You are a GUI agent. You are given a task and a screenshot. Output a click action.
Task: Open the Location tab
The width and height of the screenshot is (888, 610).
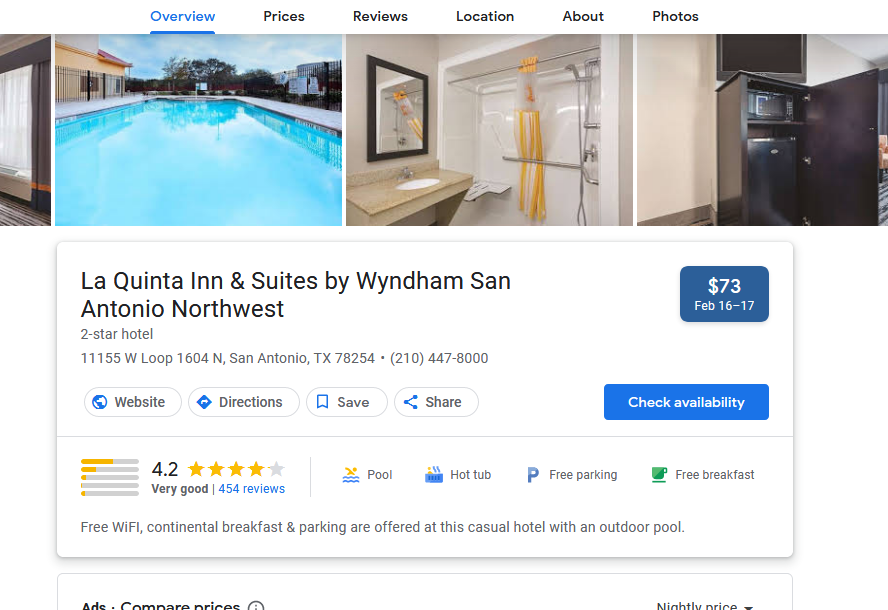pyautogui.click(x=485, y=16)
